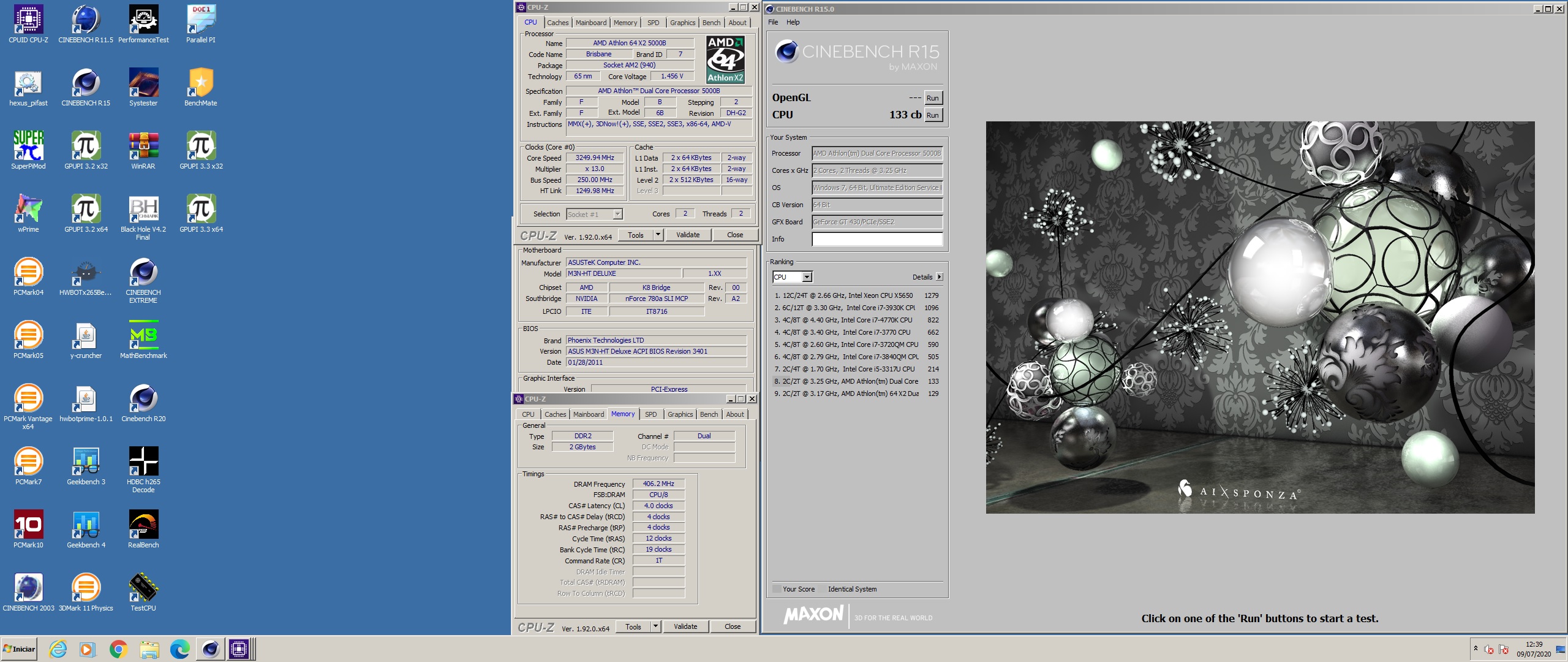This screenshot has height=662, width=1568.
Task: Open Bench tab in upper CPU-Z
Action: pyautogui.click(x=711, y=23)
